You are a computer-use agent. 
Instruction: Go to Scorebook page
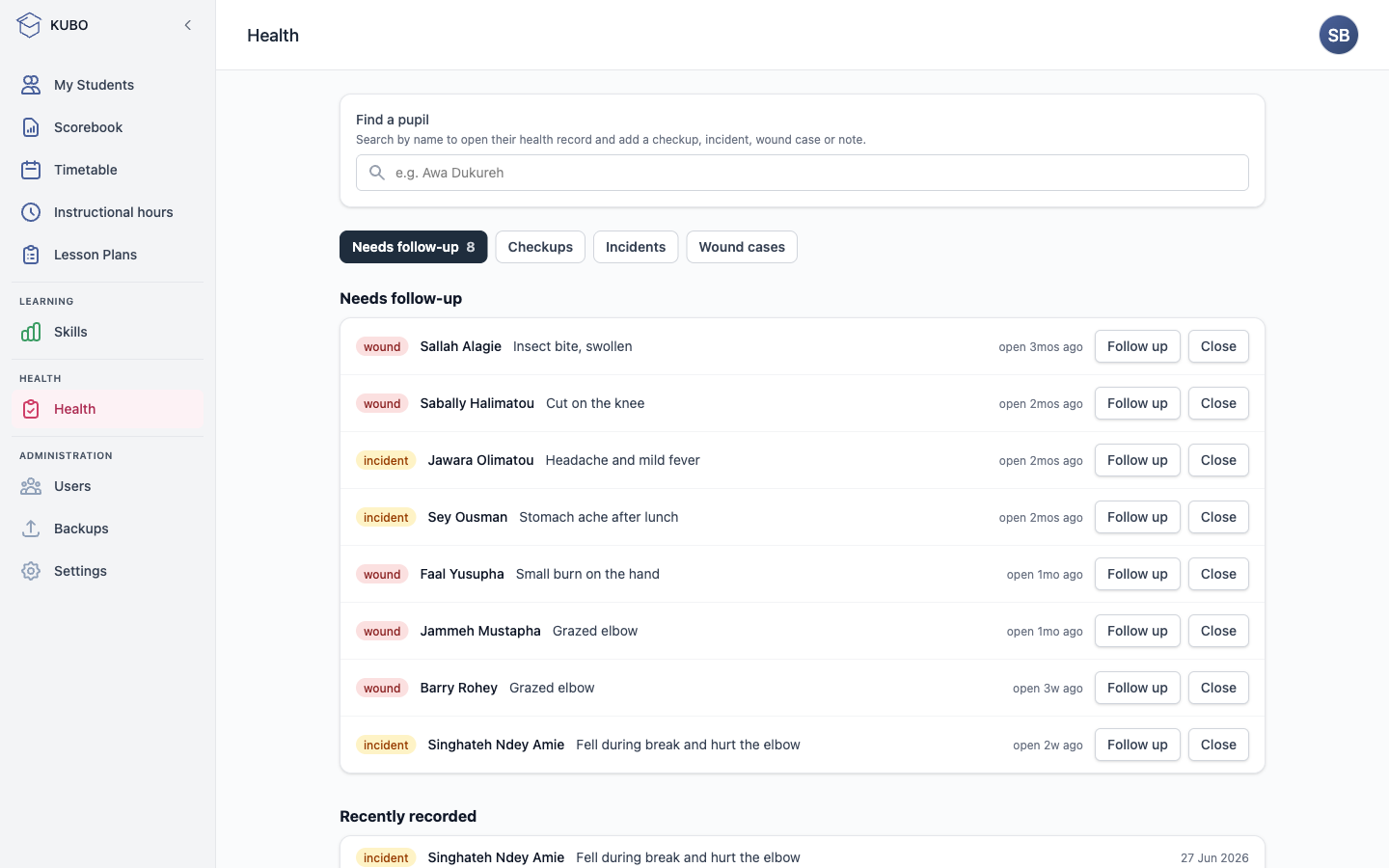tap(108, 127)
